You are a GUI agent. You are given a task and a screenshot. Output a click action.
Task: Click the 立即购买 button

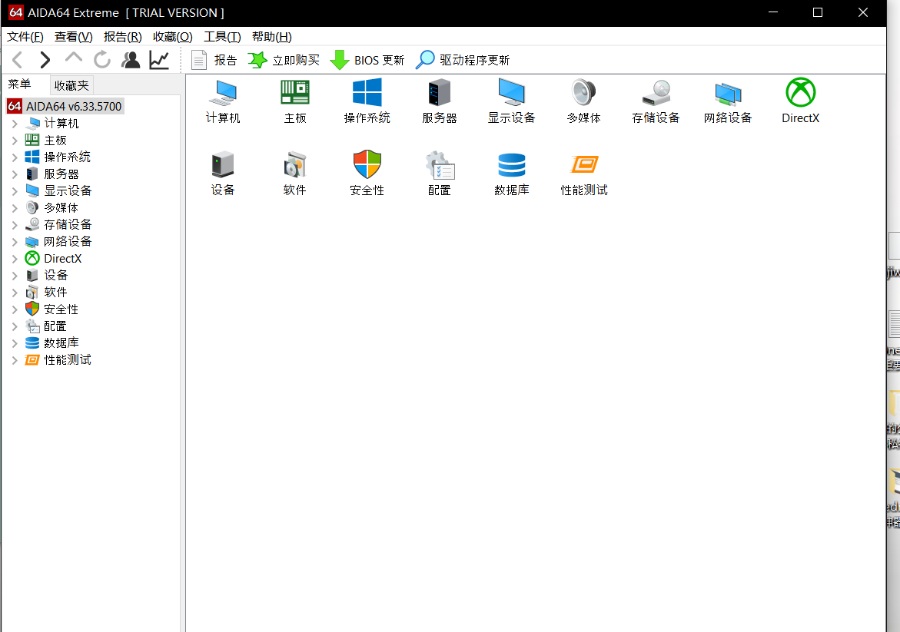[x=284, y=60]
